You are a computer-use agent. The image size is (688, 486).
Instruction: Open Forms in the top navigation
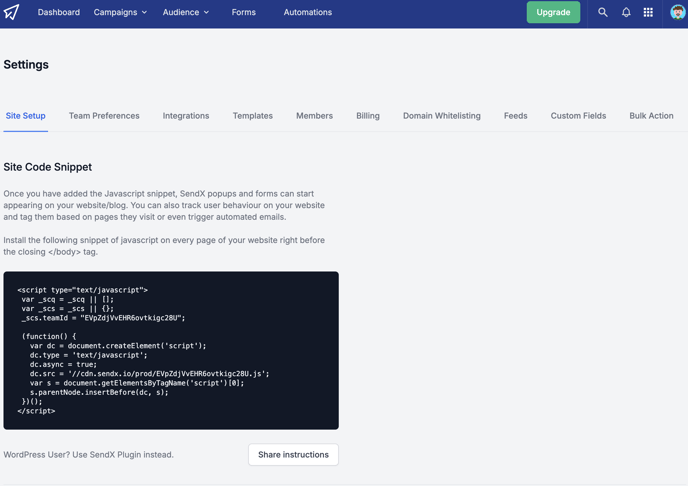(x=244, y=12)
